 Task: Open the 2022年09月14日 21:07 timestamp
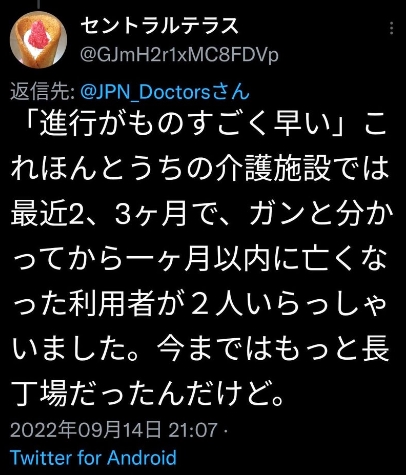(114, 430)
